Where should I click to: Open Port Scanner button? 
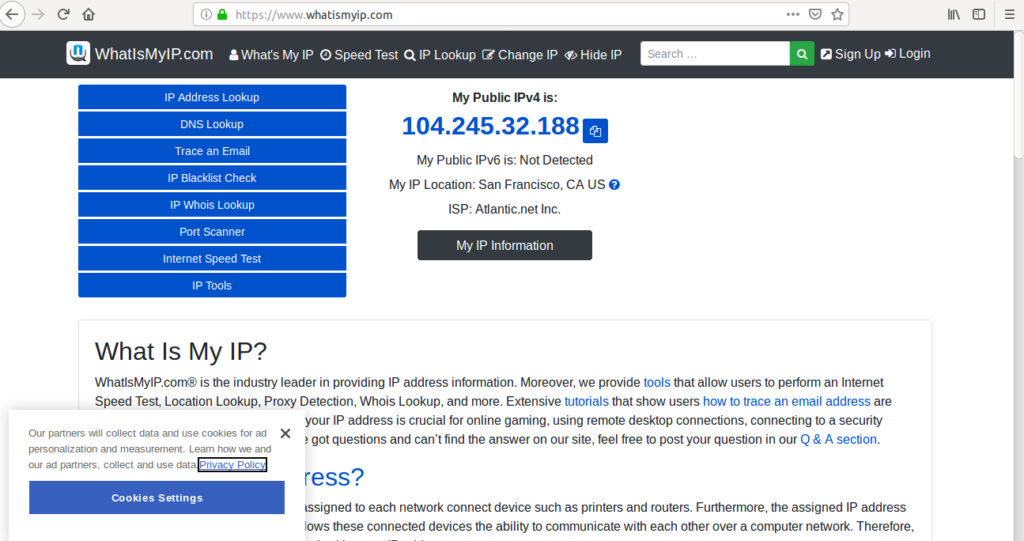[212, 231]
